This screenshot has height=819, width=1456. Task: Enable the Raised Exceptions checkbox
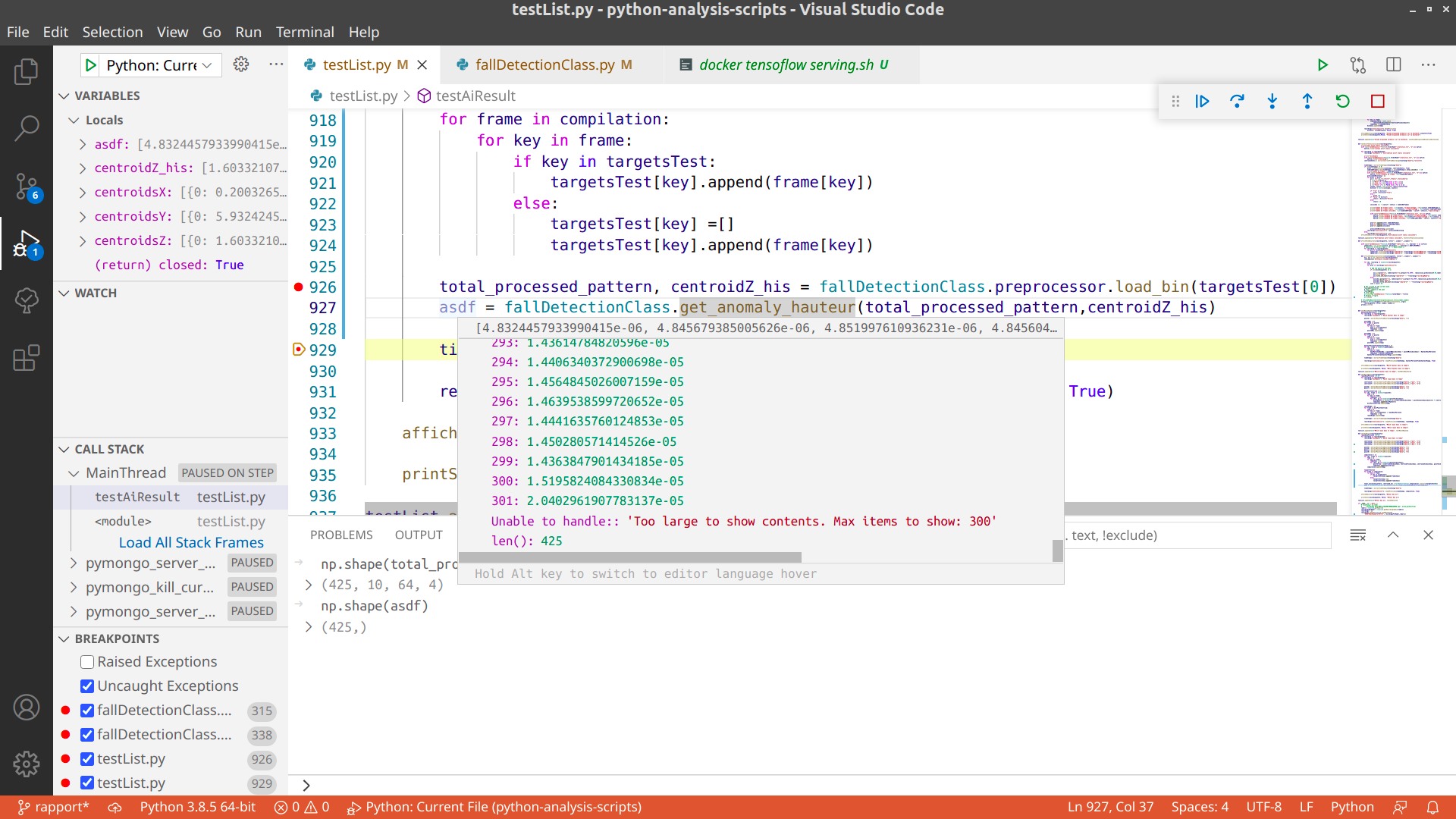pos(87,661)
